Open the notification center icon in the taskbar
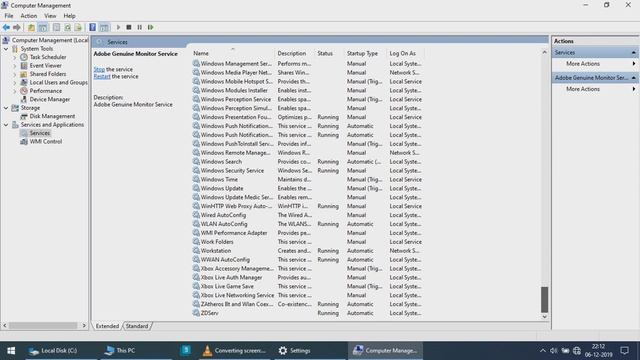The image size is (640, 360). tap(624, 351)
